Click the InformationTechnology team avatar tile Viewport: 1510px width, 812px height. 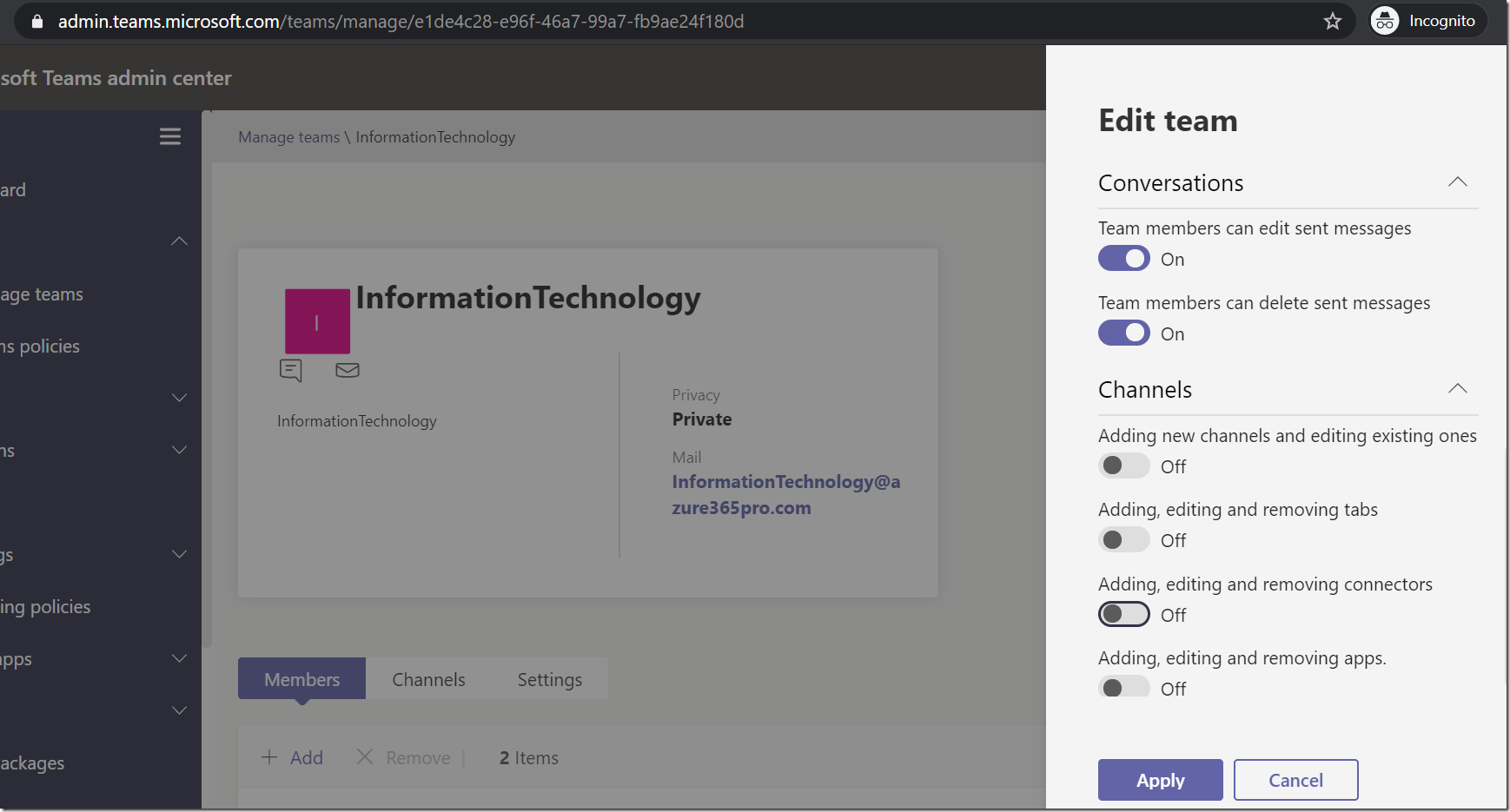click(317, 321)
